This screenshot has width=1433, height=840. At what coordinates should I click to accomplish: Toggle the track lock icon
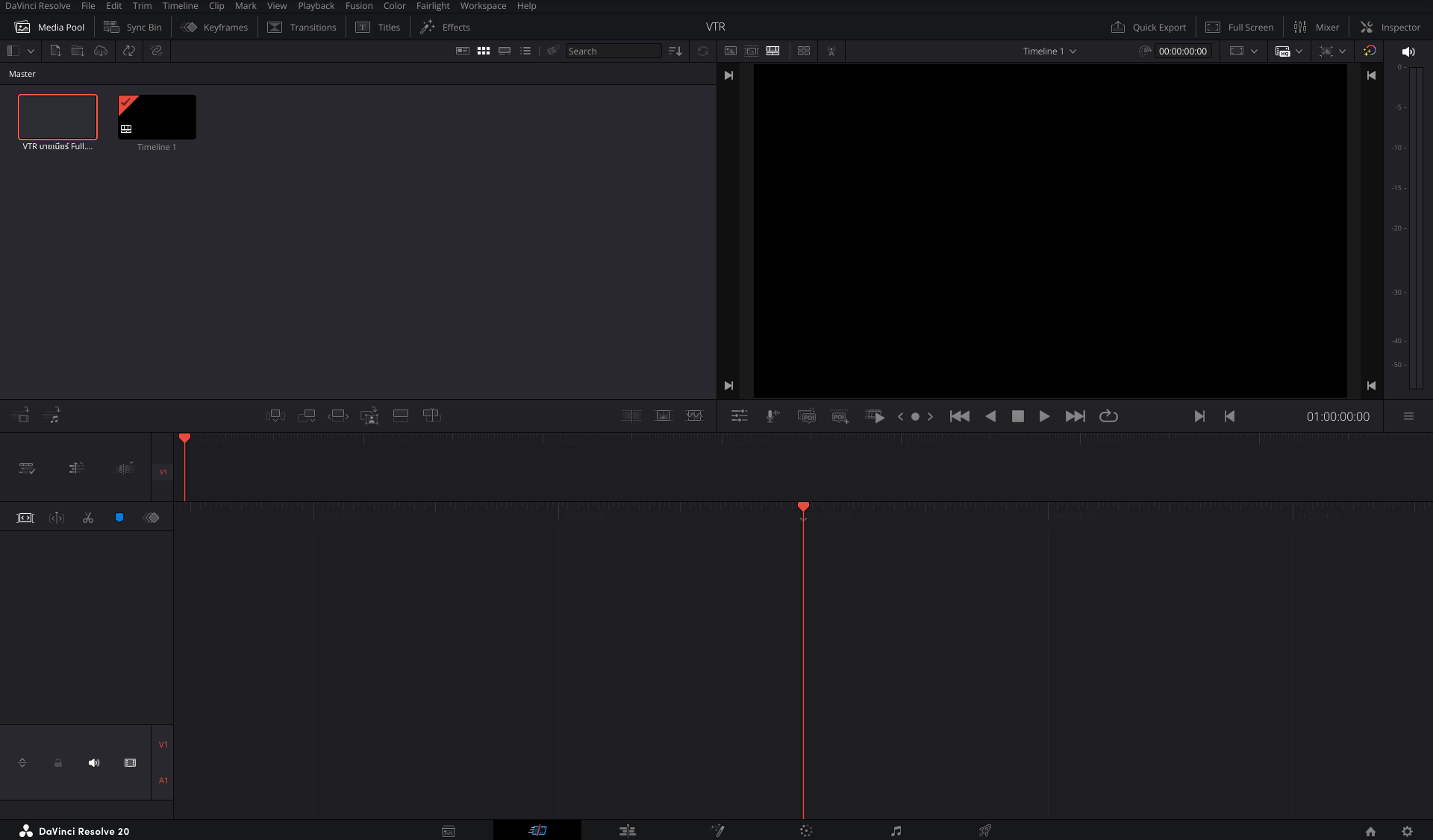click(58, 762)
